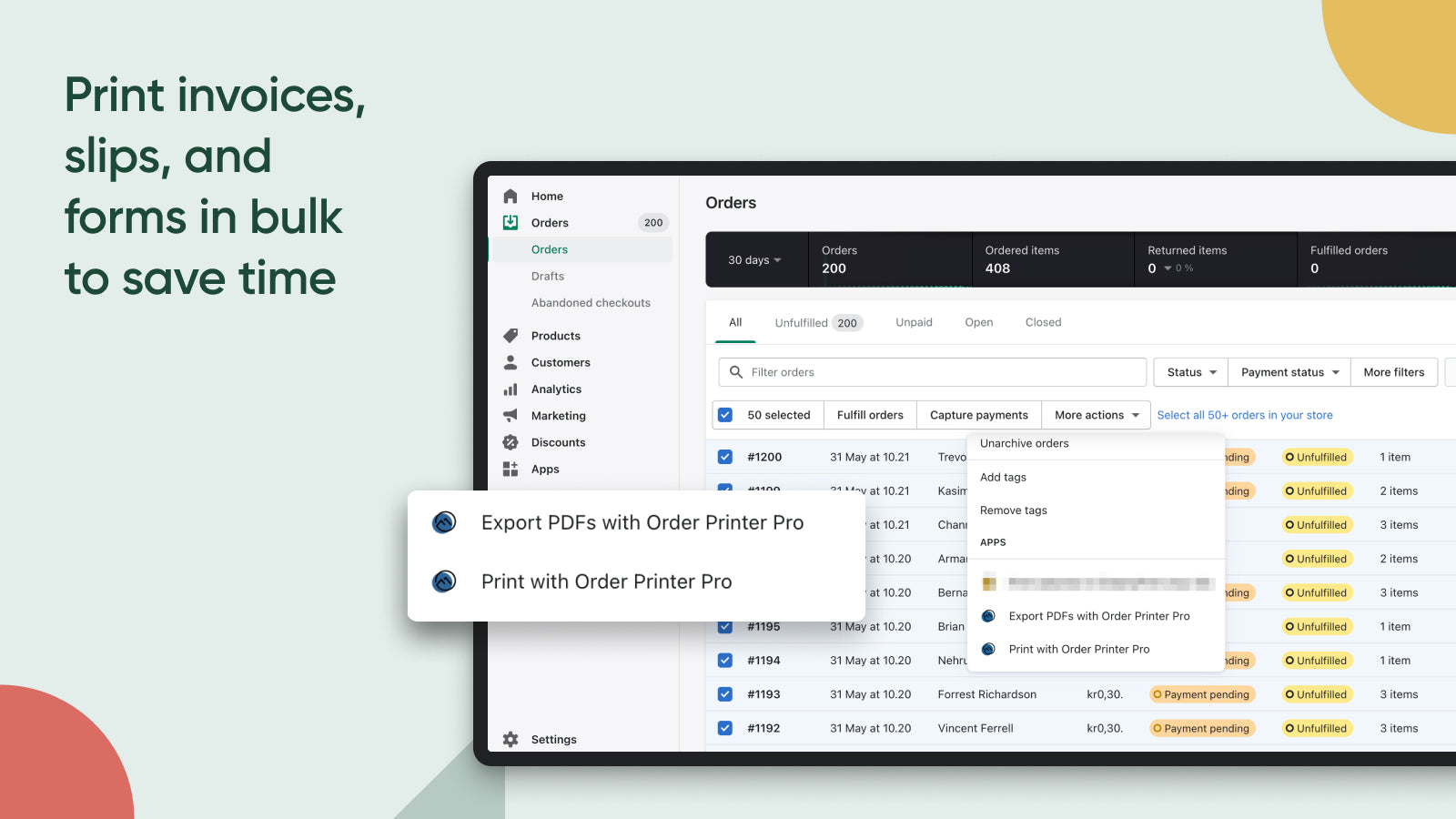
Task: Click the Customers person icon
Action: 511,362
